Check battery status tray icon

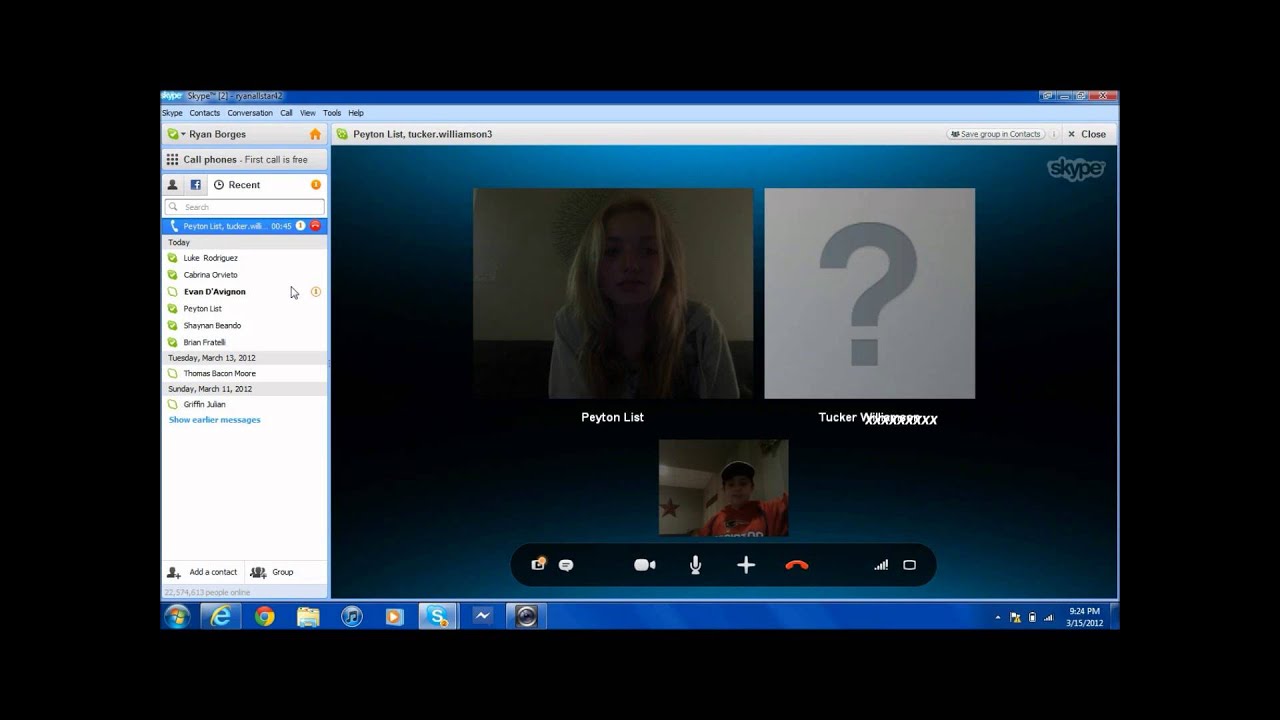1032,618
